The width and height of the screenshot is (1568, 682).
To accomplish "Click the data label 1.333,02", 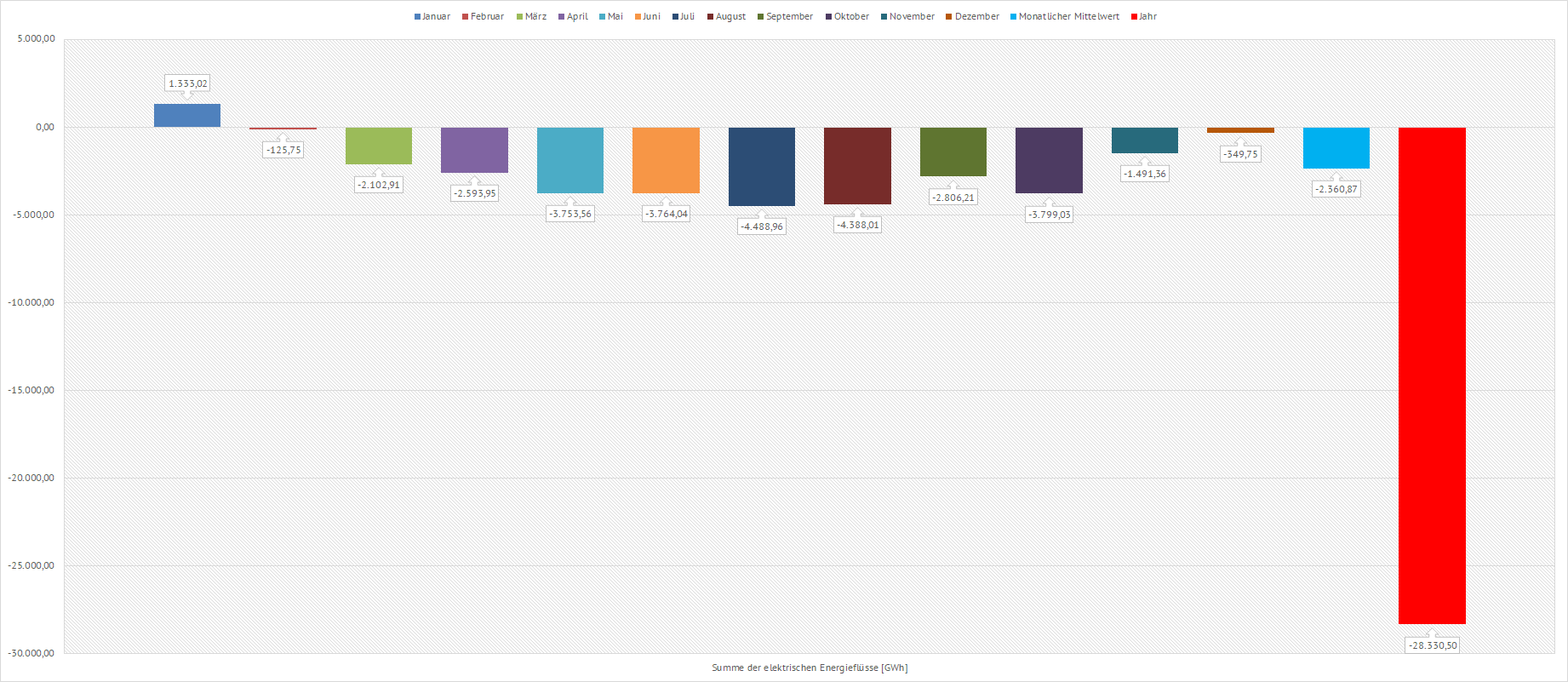I will pyautogui.click(x=187, y=83).
